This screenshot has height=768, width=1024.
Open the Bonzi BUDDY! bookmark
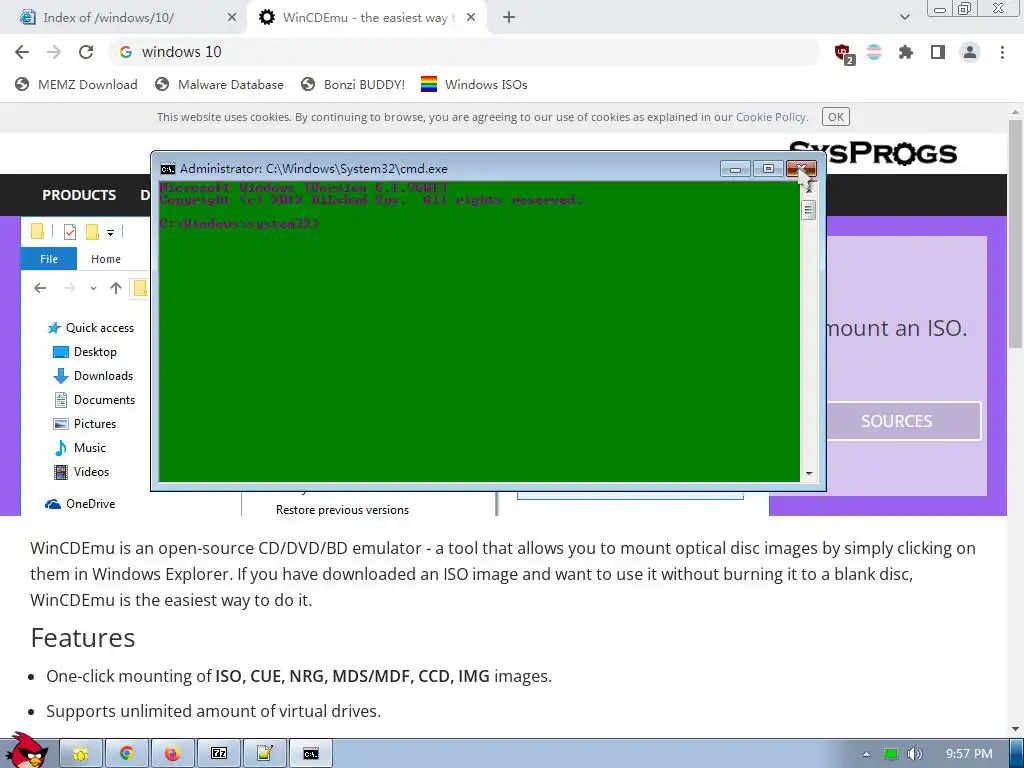(x=353, y=84)
